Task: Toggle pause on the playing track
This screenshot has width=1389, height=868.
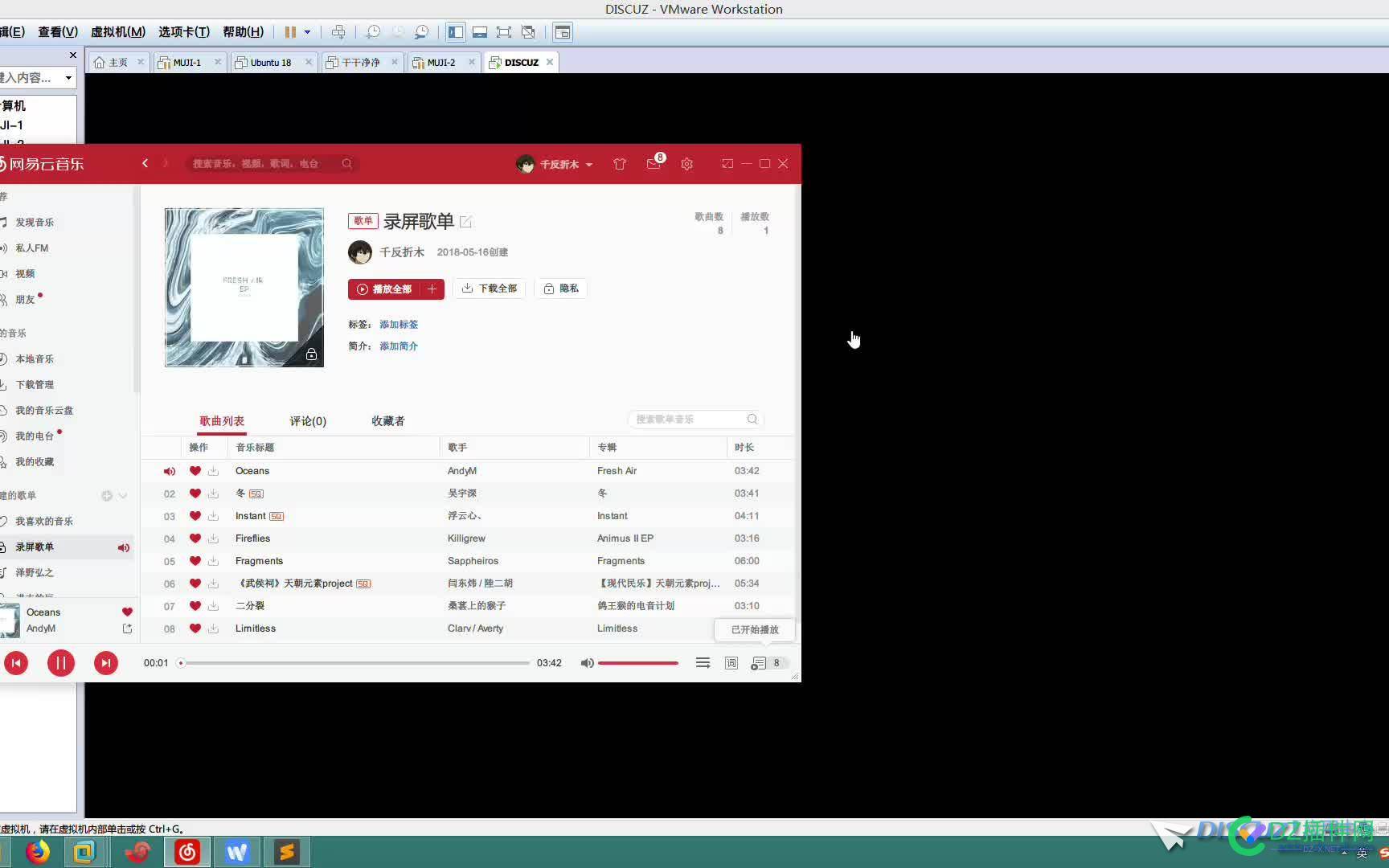Action: point(61,662)
